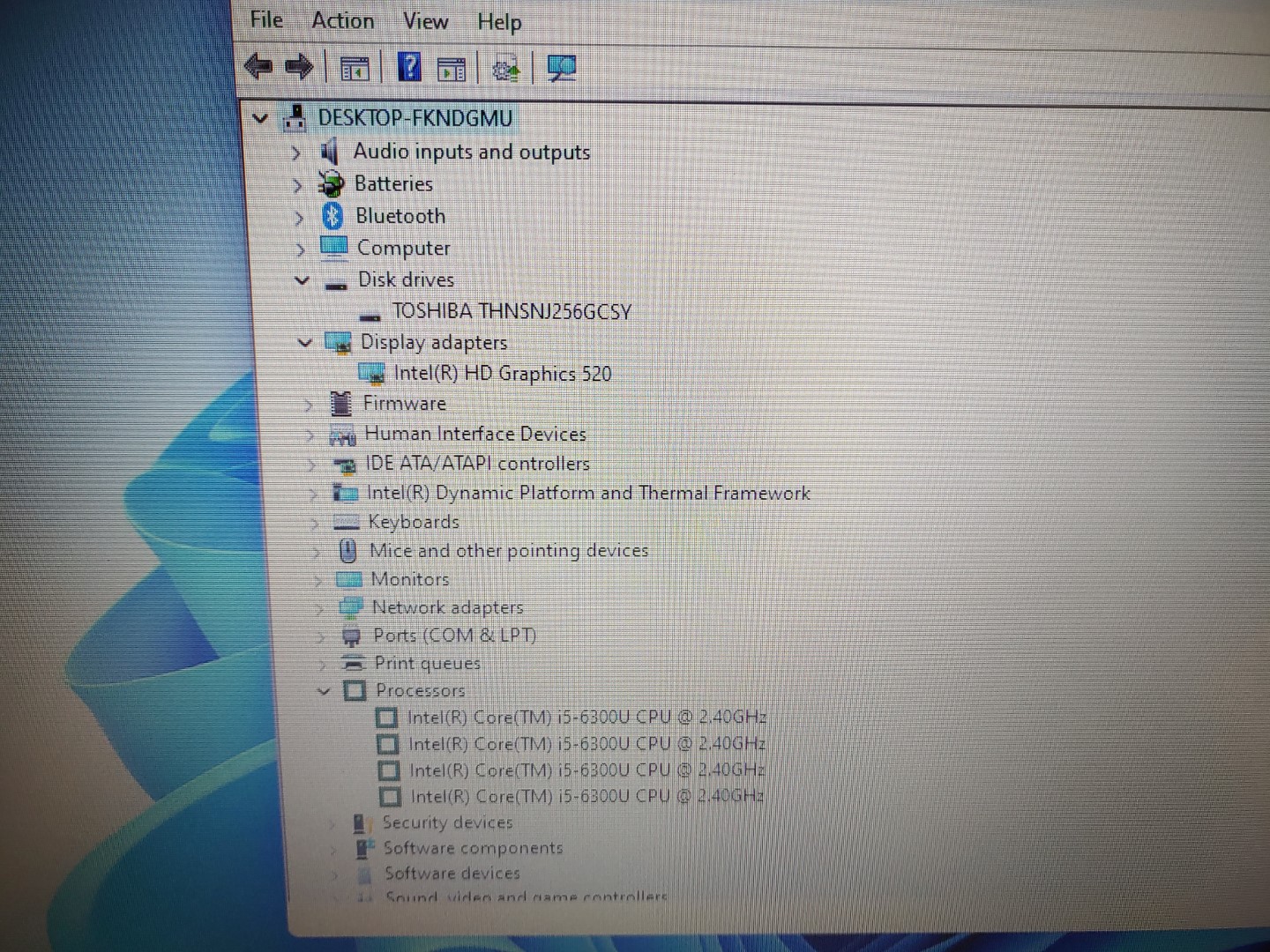1270x952 pixels.
Task: Select the Keyboards label
Action: 414,522
